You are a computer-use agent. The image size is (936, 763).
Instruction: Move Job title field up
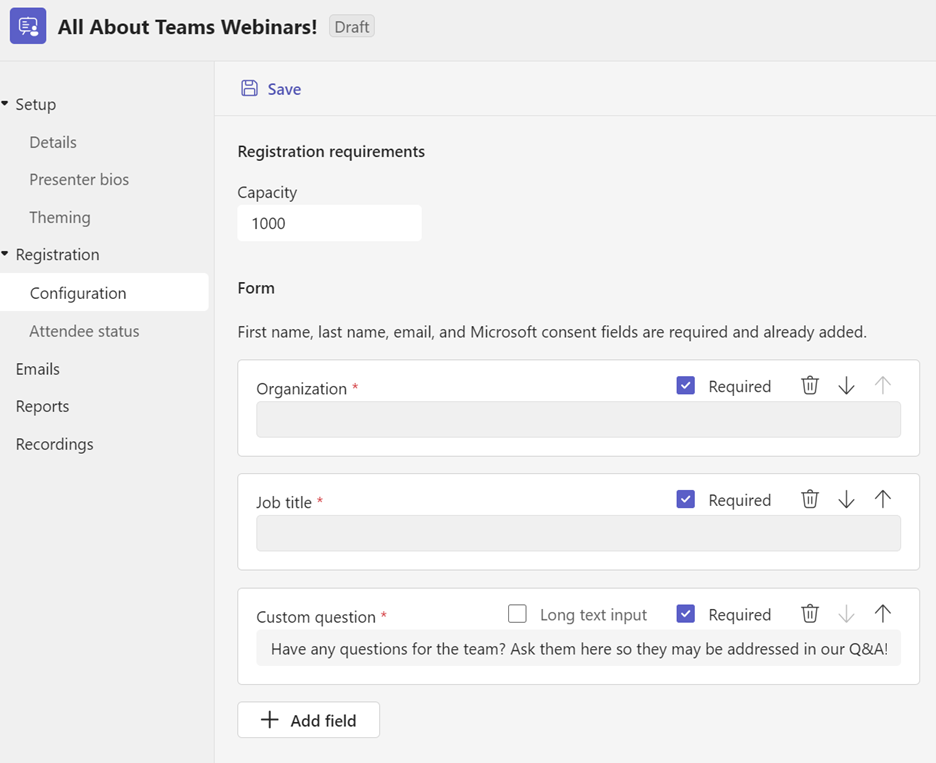point(882,500)
